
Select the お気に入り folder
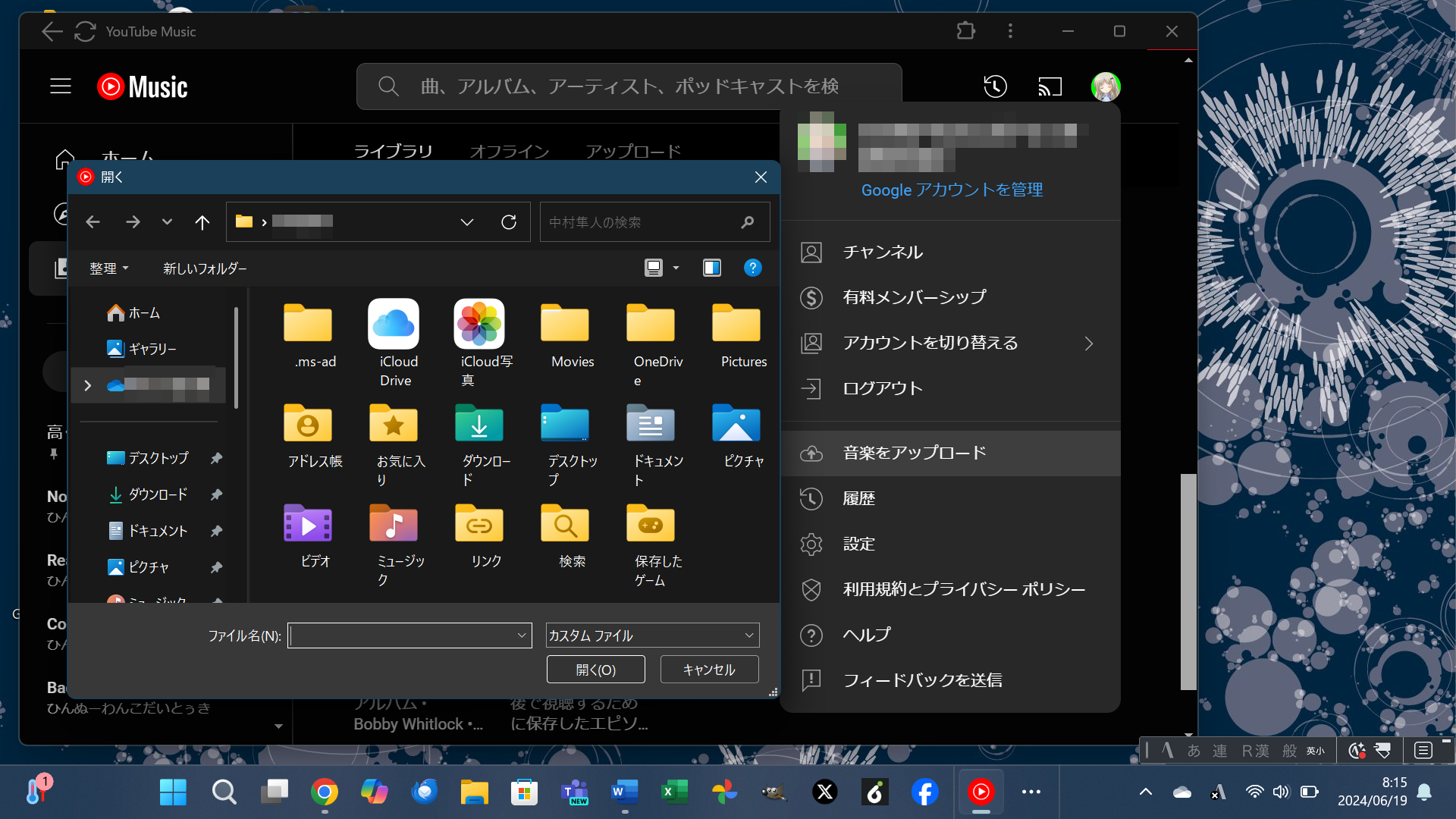pos(395,444)
